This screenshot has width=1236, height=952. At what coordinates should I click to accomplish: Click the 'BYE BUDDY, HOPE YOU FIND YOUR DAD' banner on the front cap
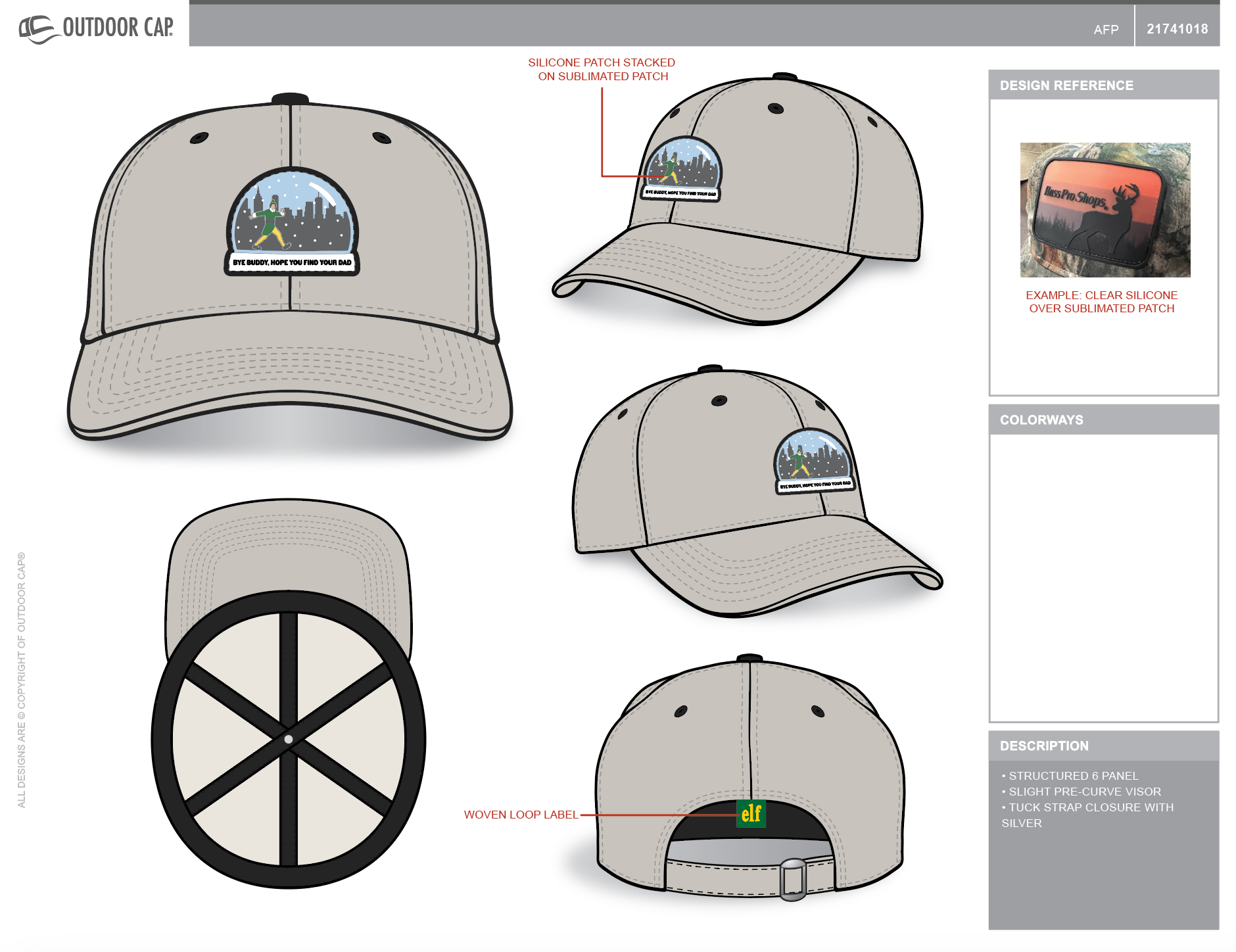tap(292, 262)
